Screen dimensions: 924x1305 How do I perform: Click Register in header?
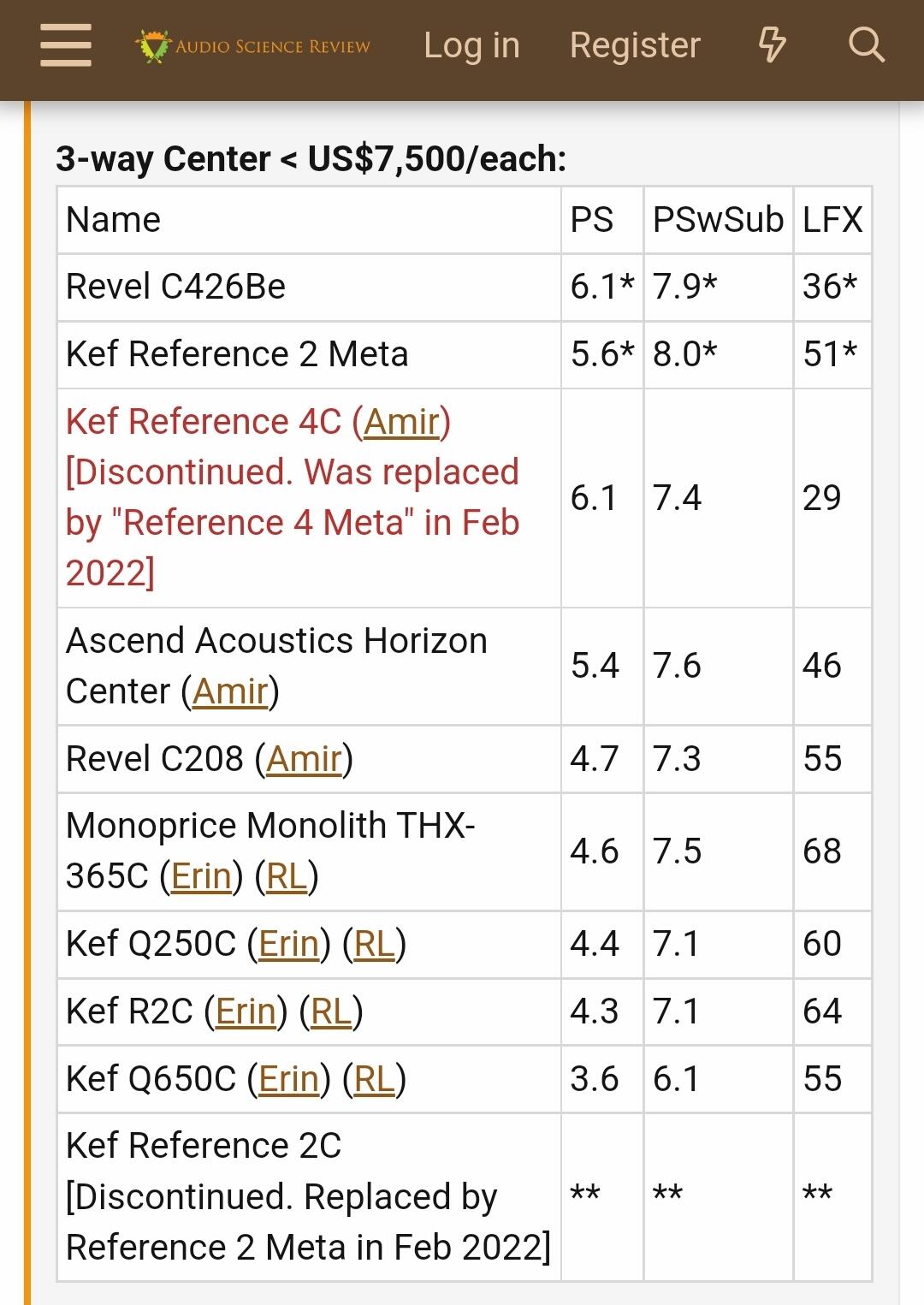point(635,45)
